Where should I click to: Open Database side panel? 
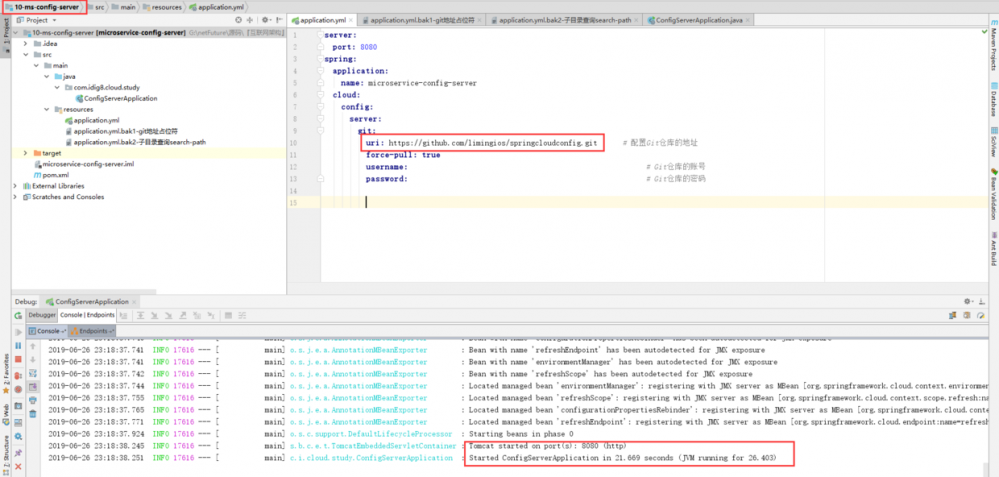994,99
